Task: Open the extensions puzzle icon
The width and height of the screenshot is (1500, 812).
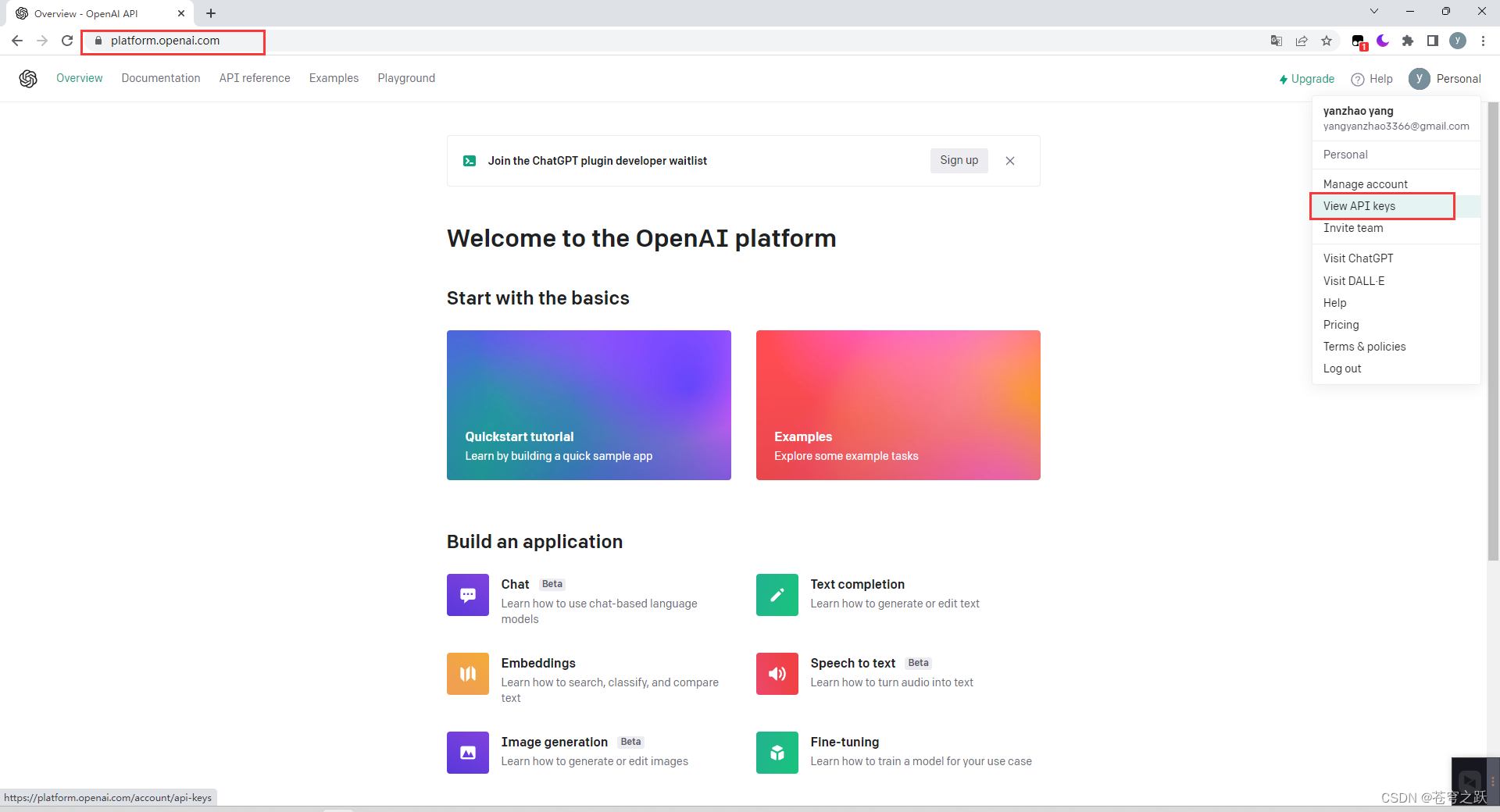Action: [x=1408, y=41]
